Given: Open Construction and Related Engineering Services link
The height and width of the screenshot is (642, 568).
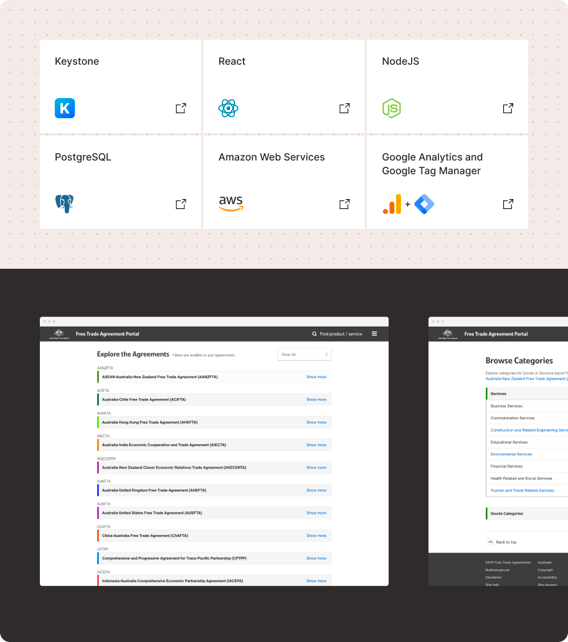Looking at the screenshot, I should pos(529,430).
